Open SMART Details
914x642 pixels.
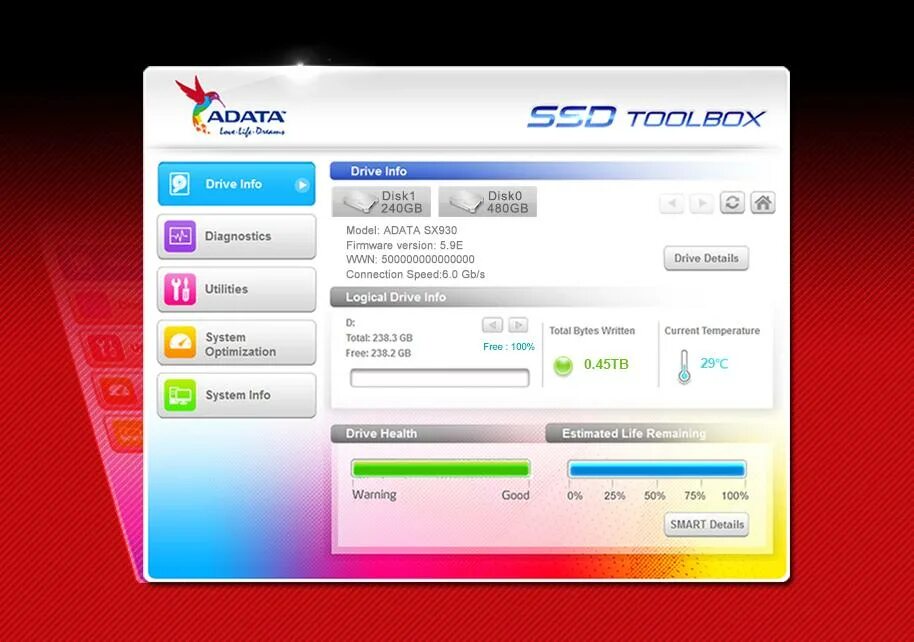point(706,524)
